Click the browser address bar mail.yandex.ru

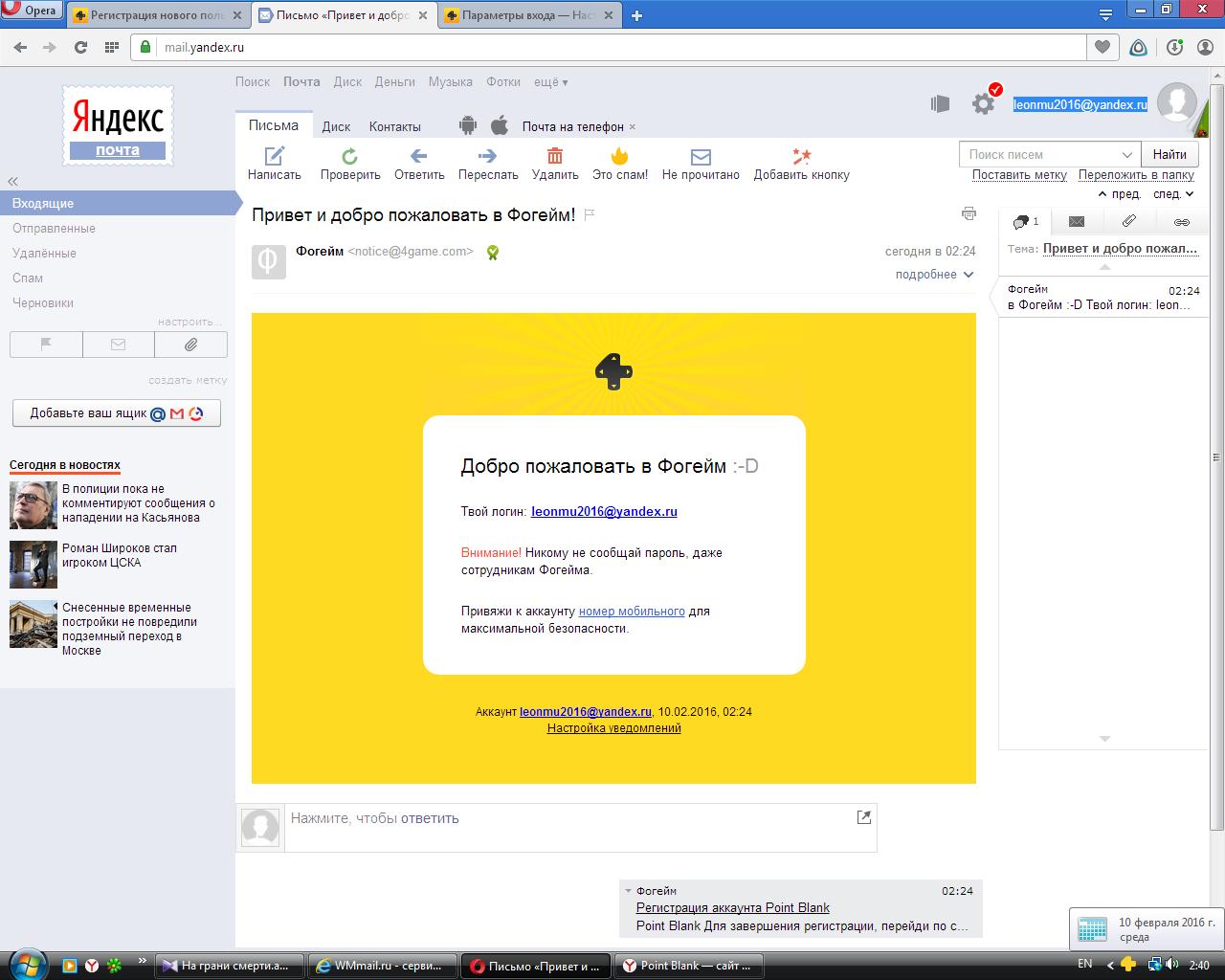[609, 47]
